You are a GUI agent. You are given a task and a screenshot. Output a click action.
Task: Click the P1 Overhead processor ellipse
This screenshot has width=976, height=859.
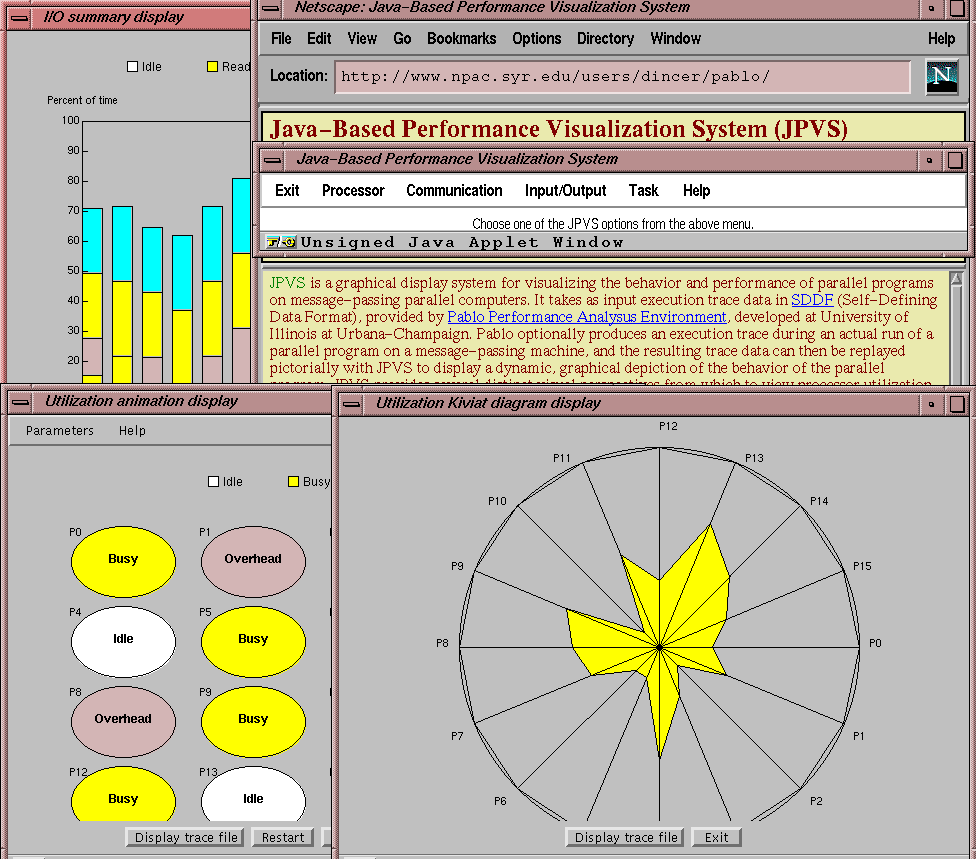click(x=253, y=561)
